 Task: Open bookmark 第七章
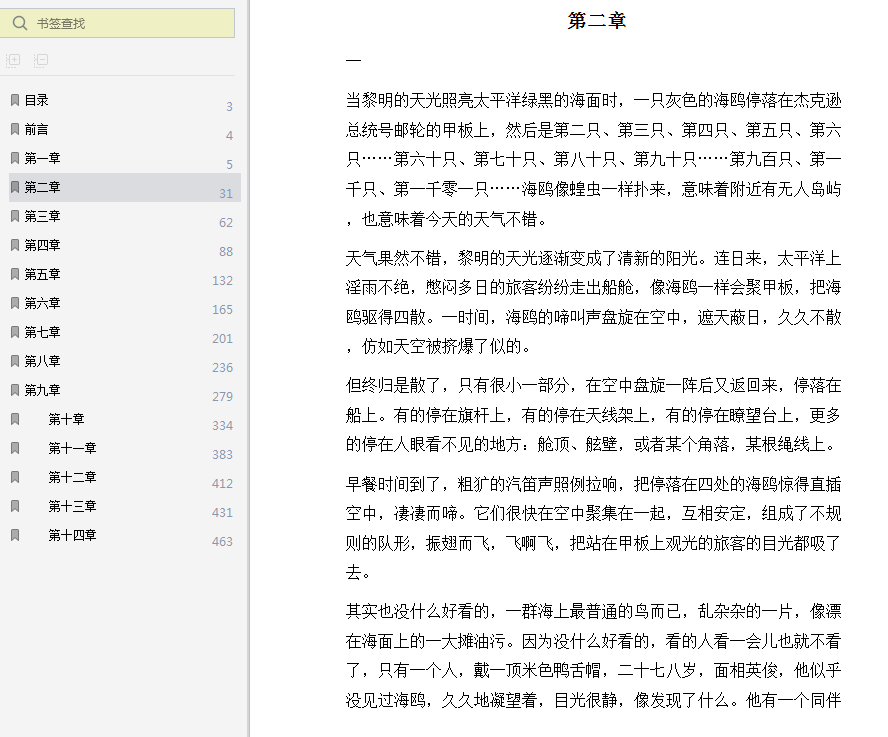click(x=42, y=332)
